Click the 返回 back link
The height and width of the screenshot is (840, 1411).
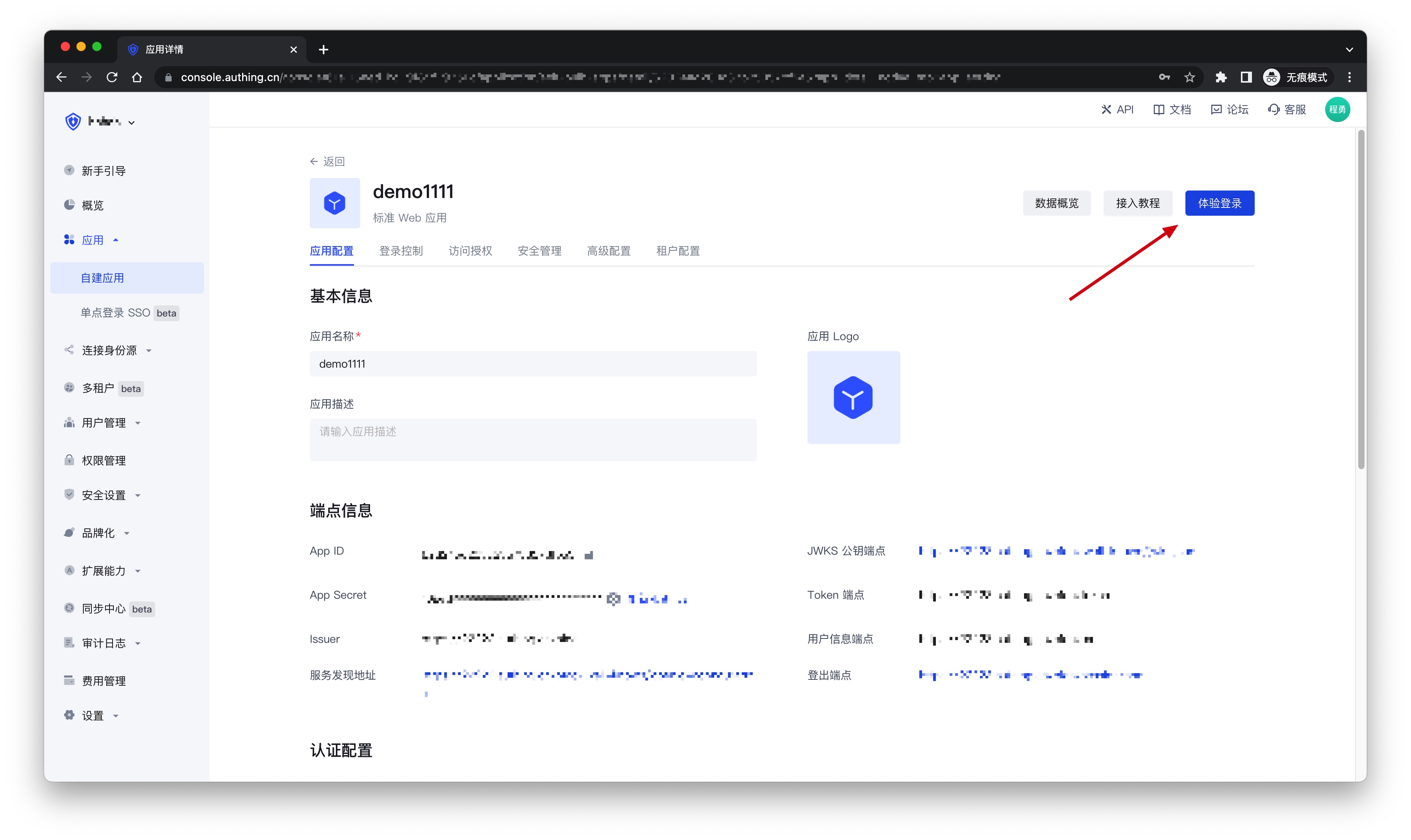328,162
